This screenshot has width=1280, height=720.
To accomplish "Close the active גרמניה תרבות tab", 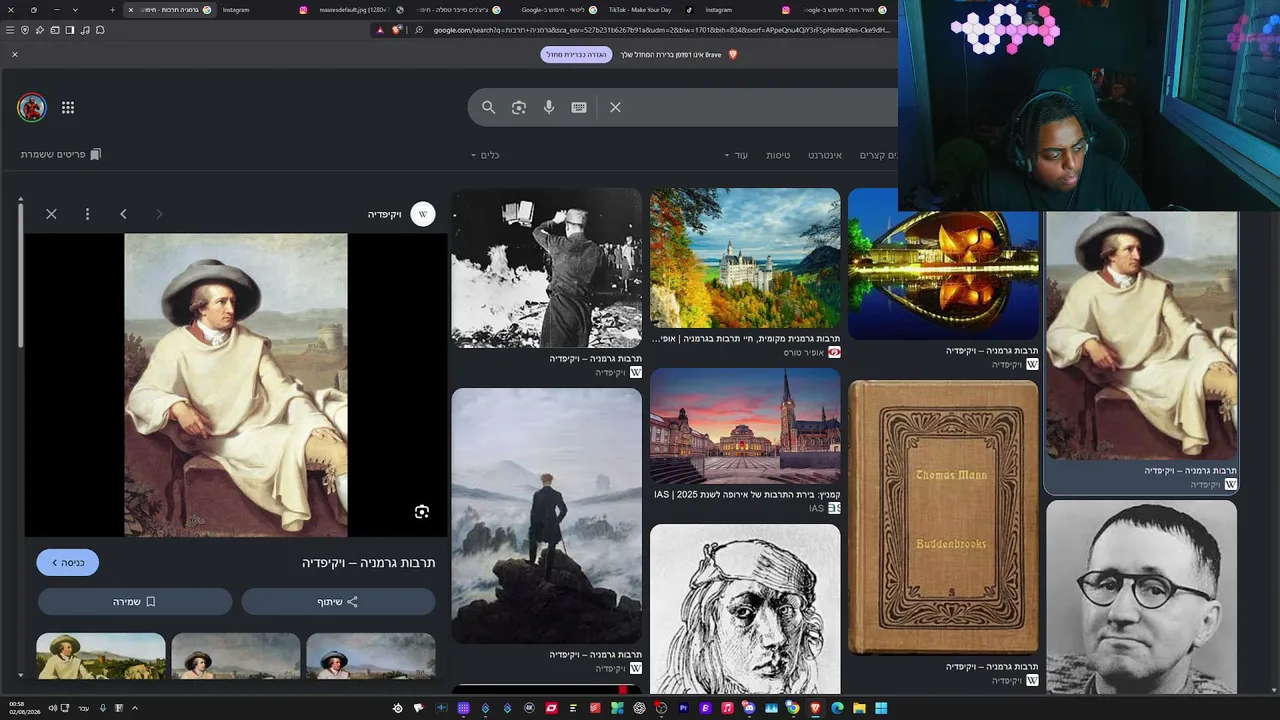I will point(130,10).
